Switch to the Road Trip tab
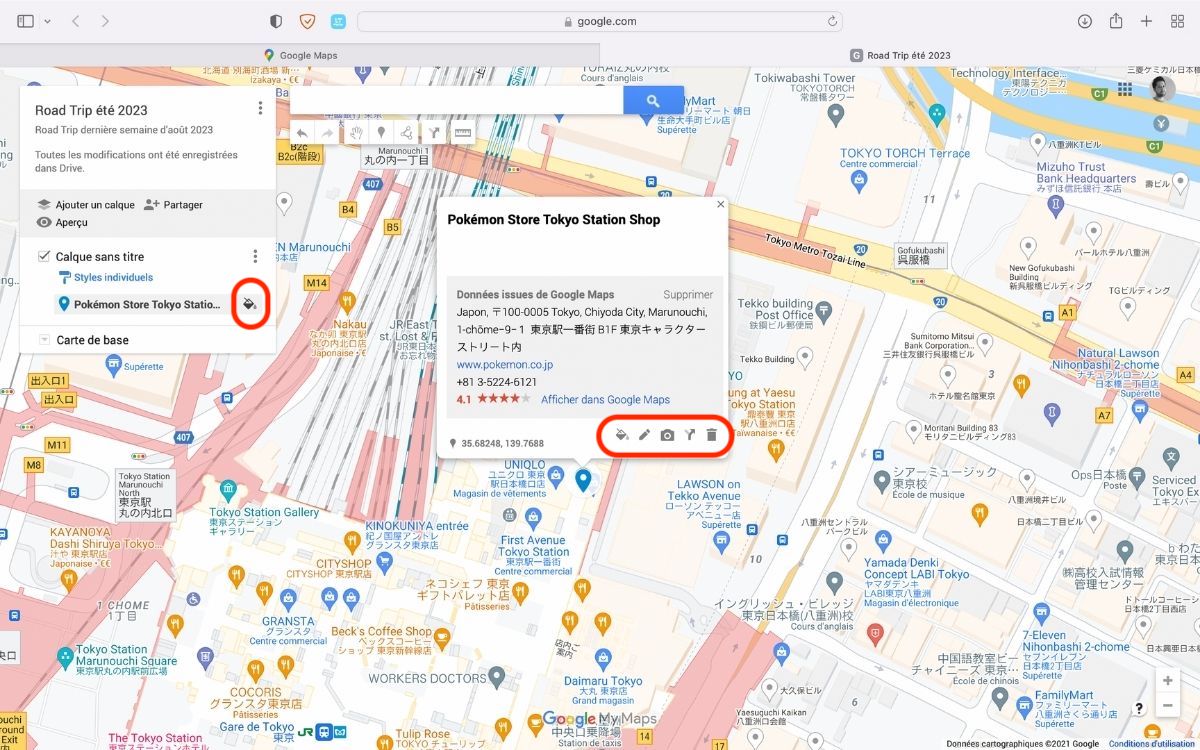The height and width of the screenshot is (750, 1200). point(900,55)
